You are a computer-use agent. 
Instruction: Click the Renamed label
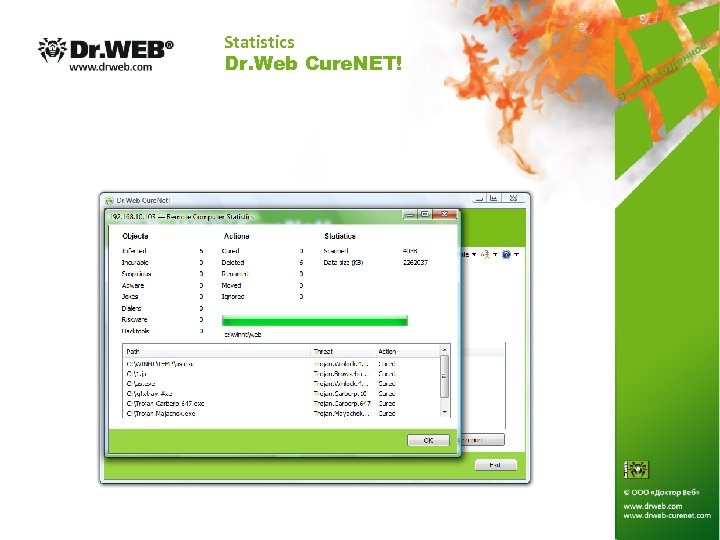pyautogui.click(x=235, y=274)
